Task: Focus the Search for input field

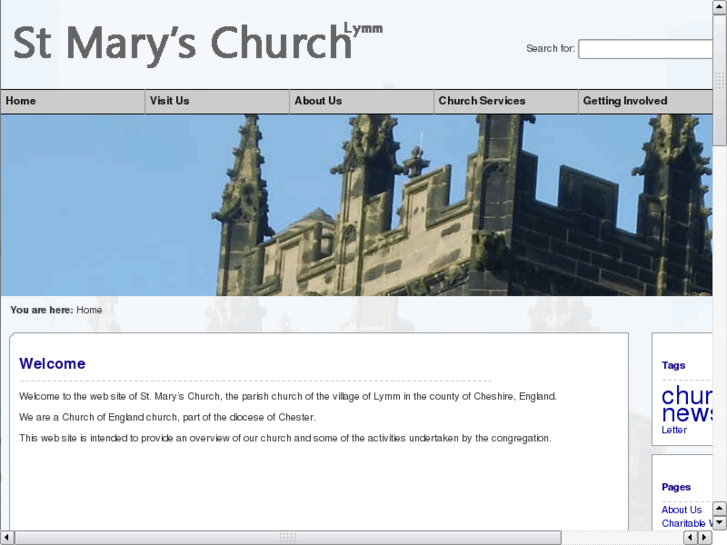Action: point(645,49)
